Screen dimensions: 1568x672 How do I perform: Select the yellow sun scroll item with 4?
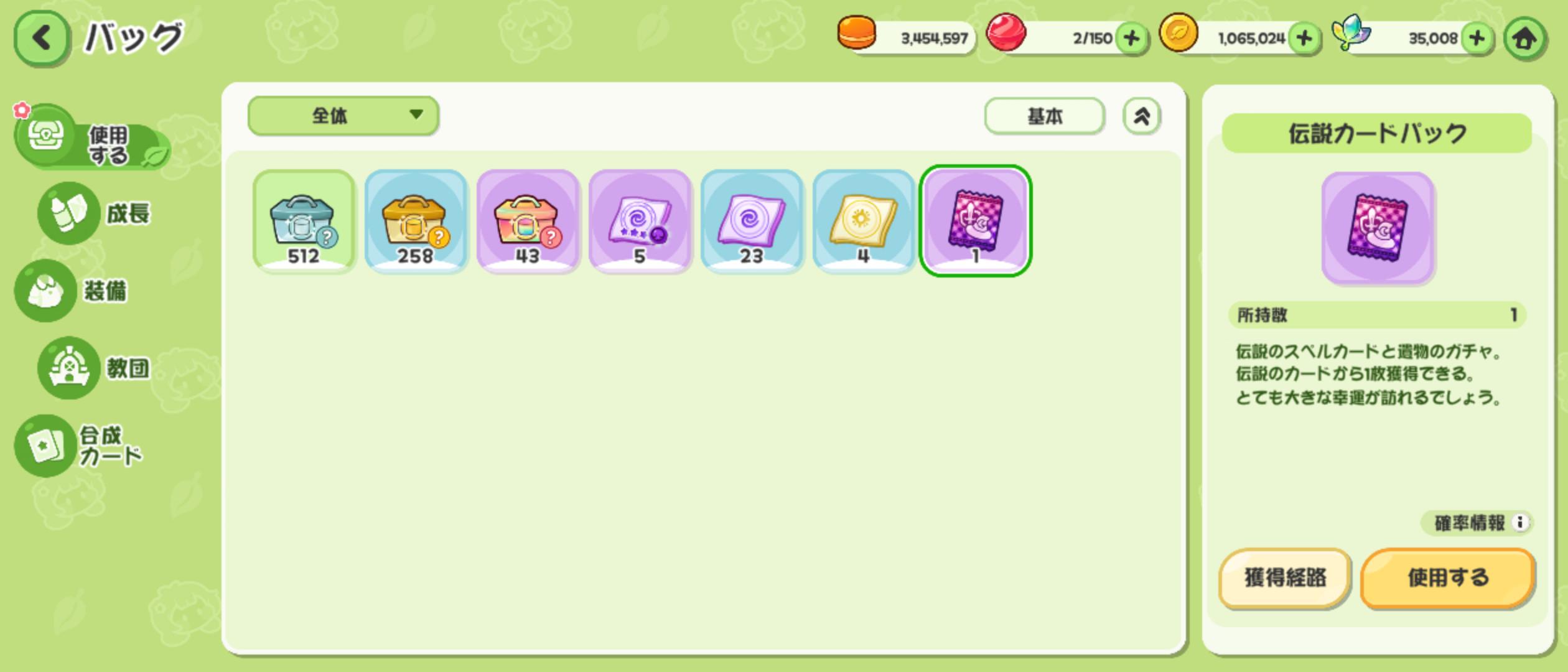coord(864,221)
